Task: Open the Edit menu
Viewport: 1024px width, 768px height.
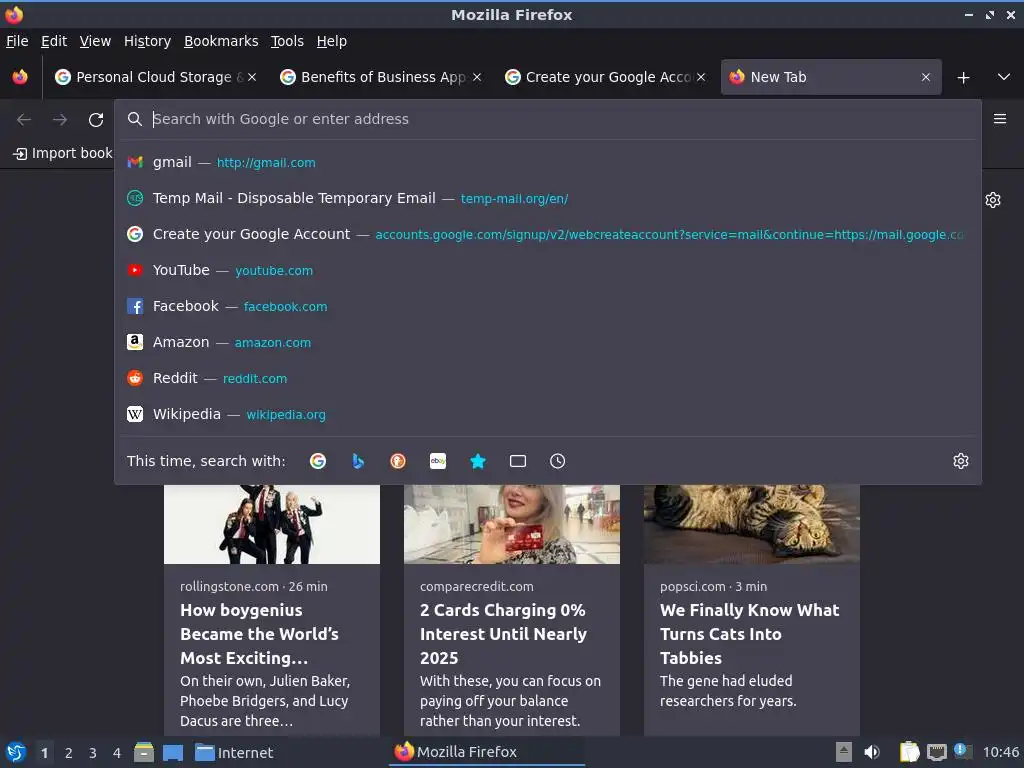Action: 54,41
